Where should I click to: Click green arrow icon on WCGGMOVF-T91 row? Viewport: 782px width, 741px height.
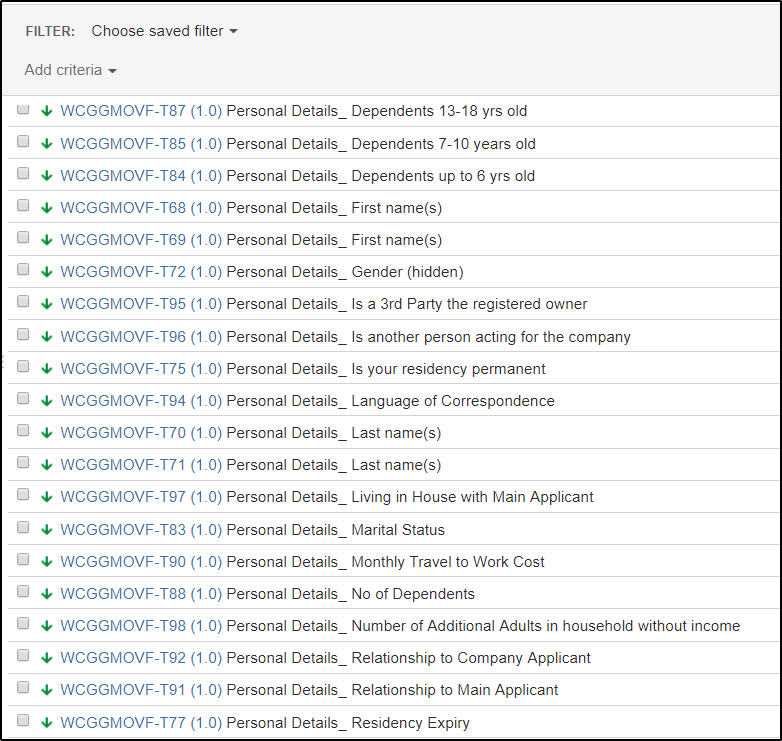coord(47,690)
